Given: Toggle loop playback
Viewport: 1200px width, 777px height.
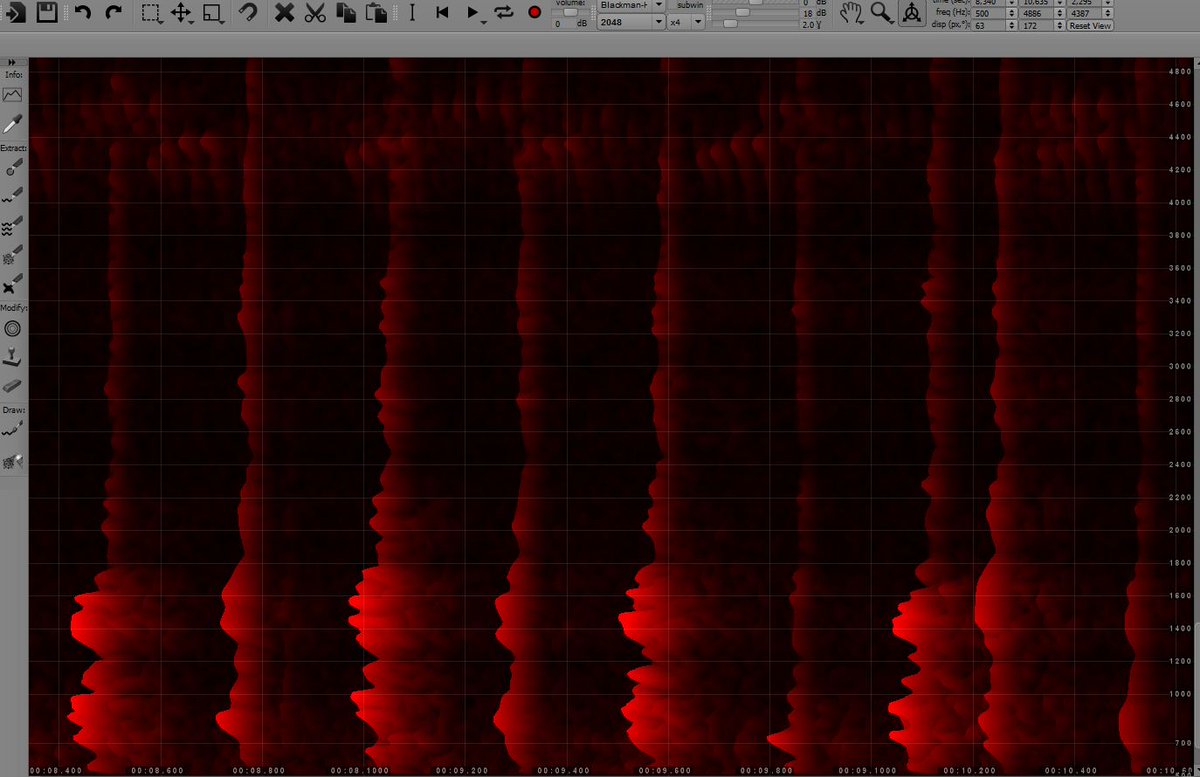Looking at the screenshot, I should coord(504,12).
